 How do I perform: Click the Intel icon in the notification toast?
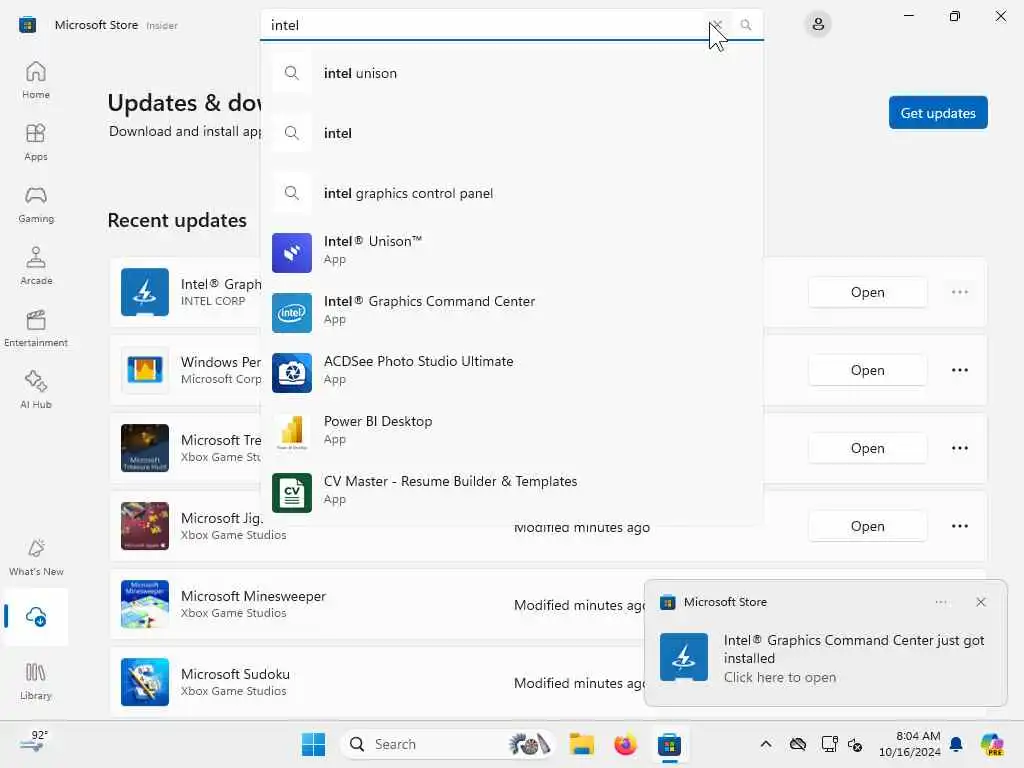pyautogui.click(x=683, y=657)
